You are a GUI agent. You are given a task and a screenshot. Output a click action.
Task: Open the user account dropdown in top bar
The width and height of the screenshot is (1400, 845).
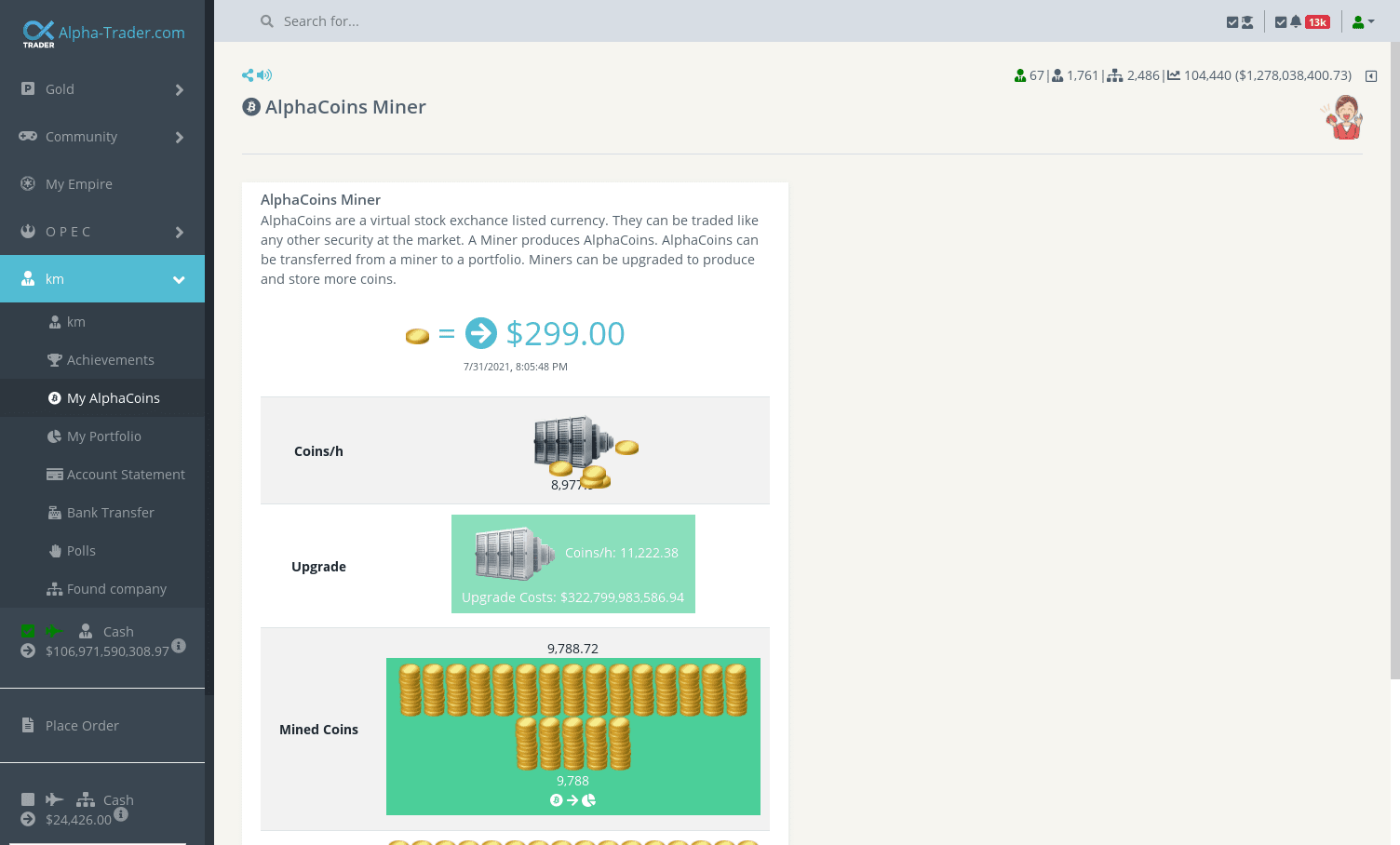pyautogui.click(x=1363, y=22)
